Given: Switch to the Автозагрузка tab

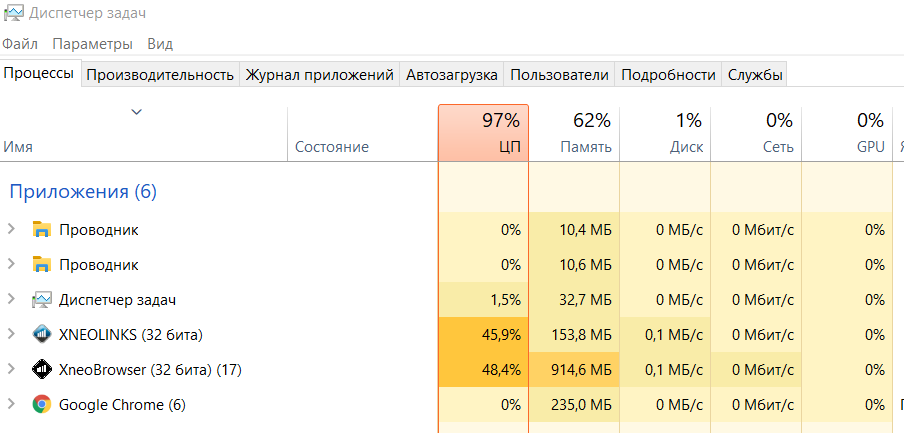Looking at the screenshot, I should click(451, 75).
